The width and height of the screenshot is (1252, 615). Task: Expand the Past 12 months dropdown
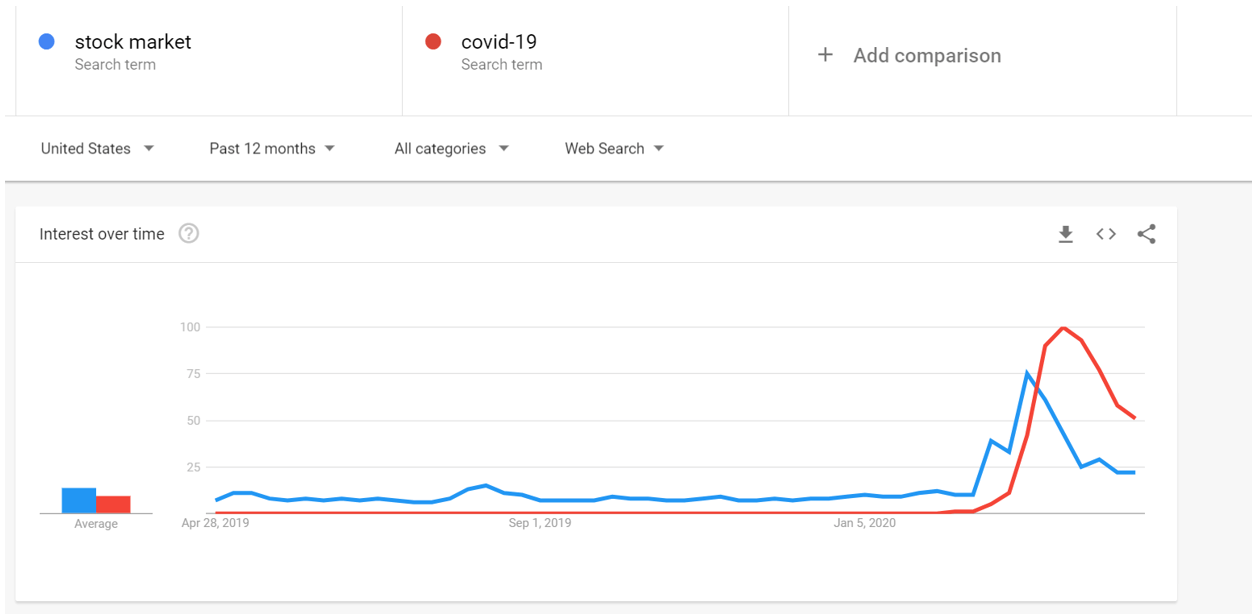point(271,149)
